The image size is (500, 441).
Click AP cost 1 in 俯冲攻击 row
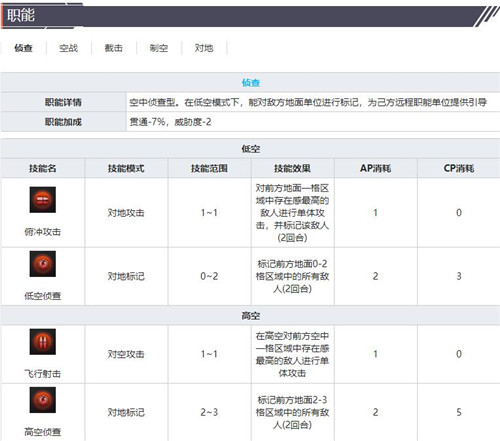[375, 213]
